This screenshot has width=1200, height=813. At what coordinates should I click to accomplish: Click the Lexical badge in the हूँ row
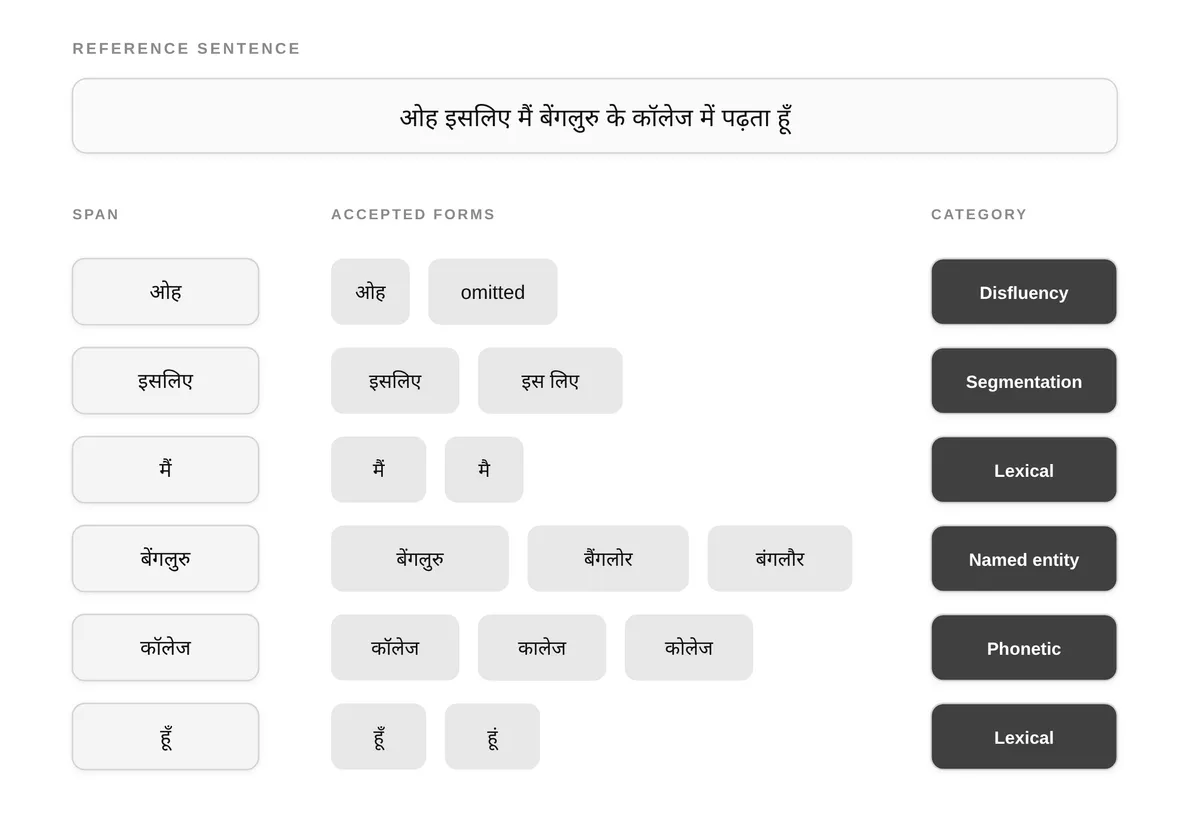pyautogui.click(x=1024, y=737)
